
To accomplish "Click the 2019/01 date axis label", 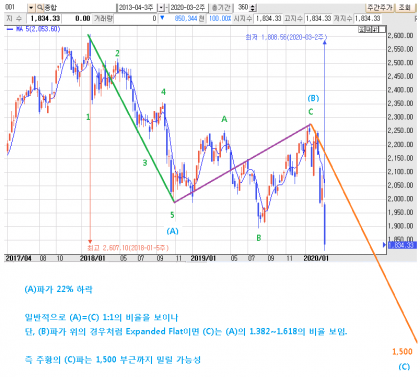I will (x=203, y=258).
